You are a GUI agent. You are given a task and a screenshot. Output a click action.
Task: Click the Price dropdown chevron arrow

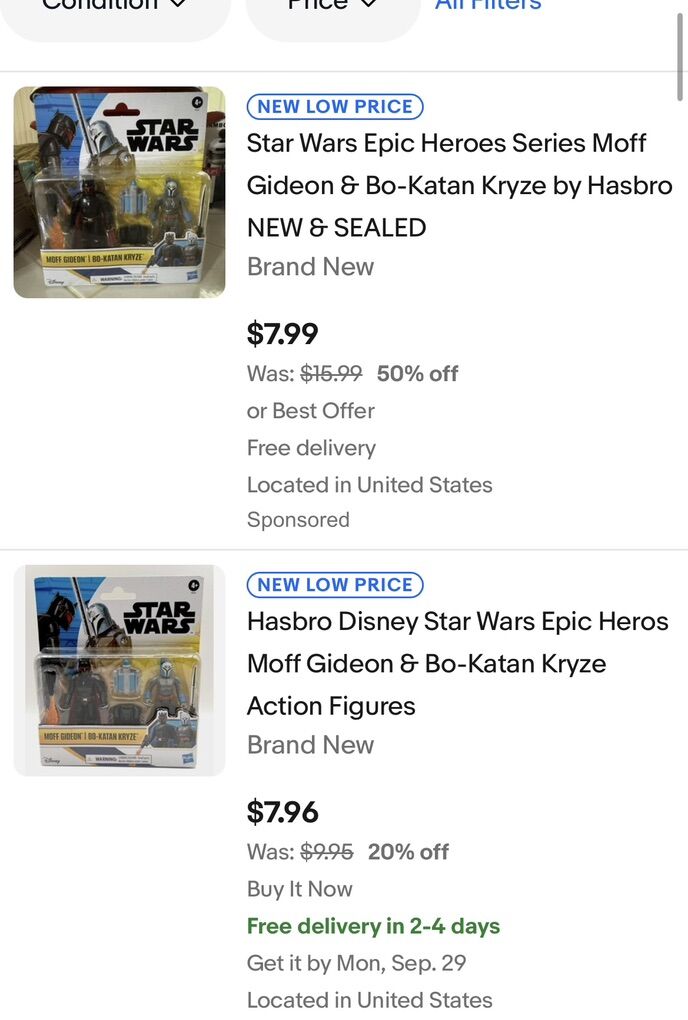pos(368,5)
